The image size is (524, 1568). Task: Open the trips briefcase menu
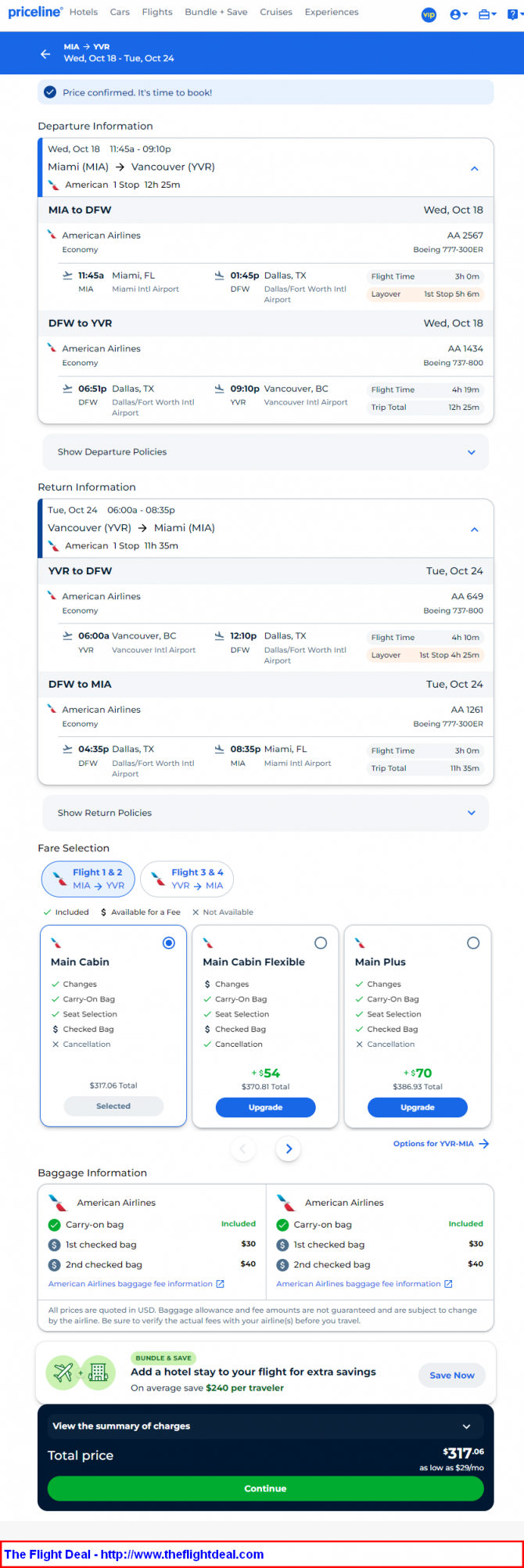pyautogui.click(x=487, y=15)
